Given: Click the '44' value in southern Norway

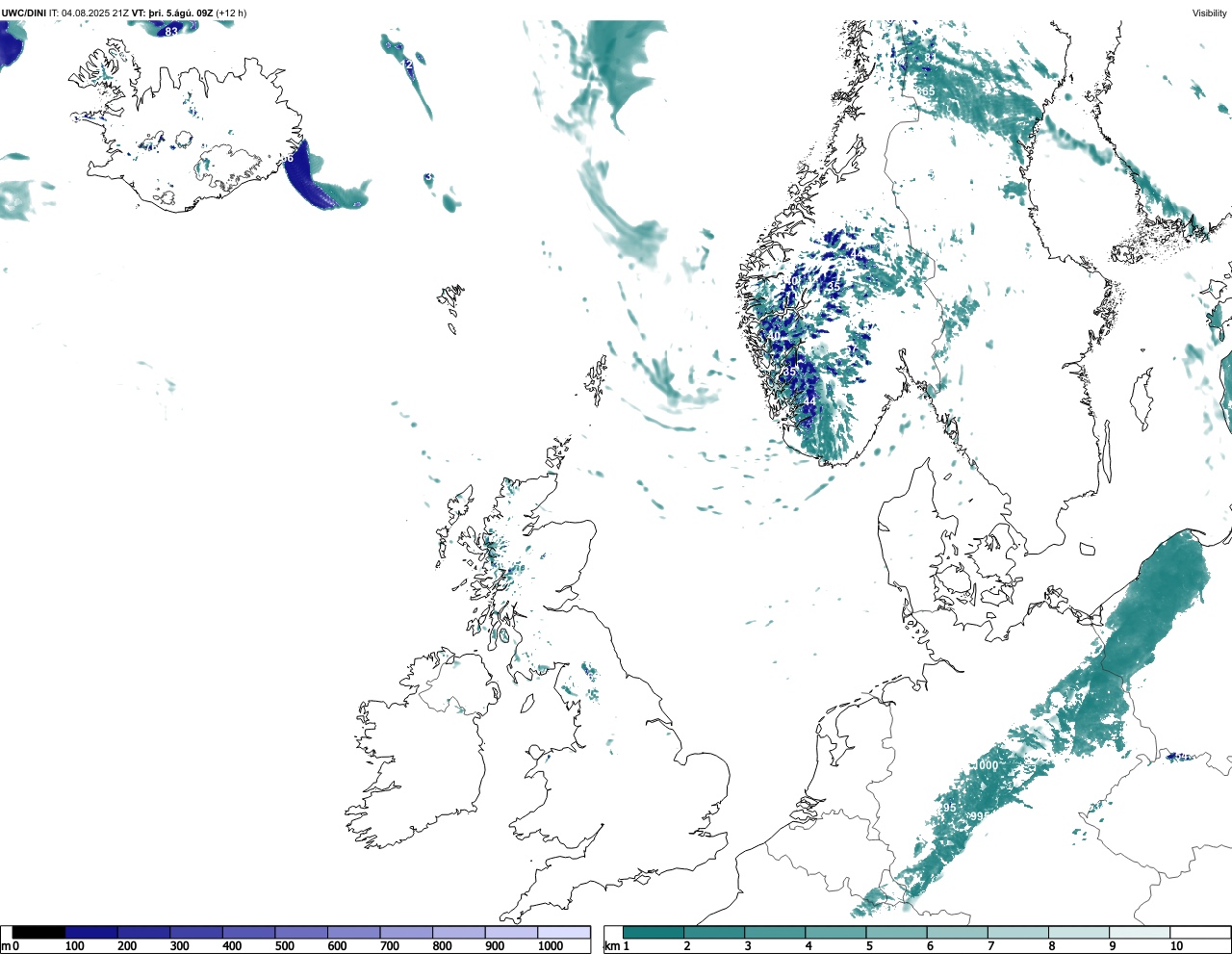Looking at the screenshot, I should coord(809,401).
